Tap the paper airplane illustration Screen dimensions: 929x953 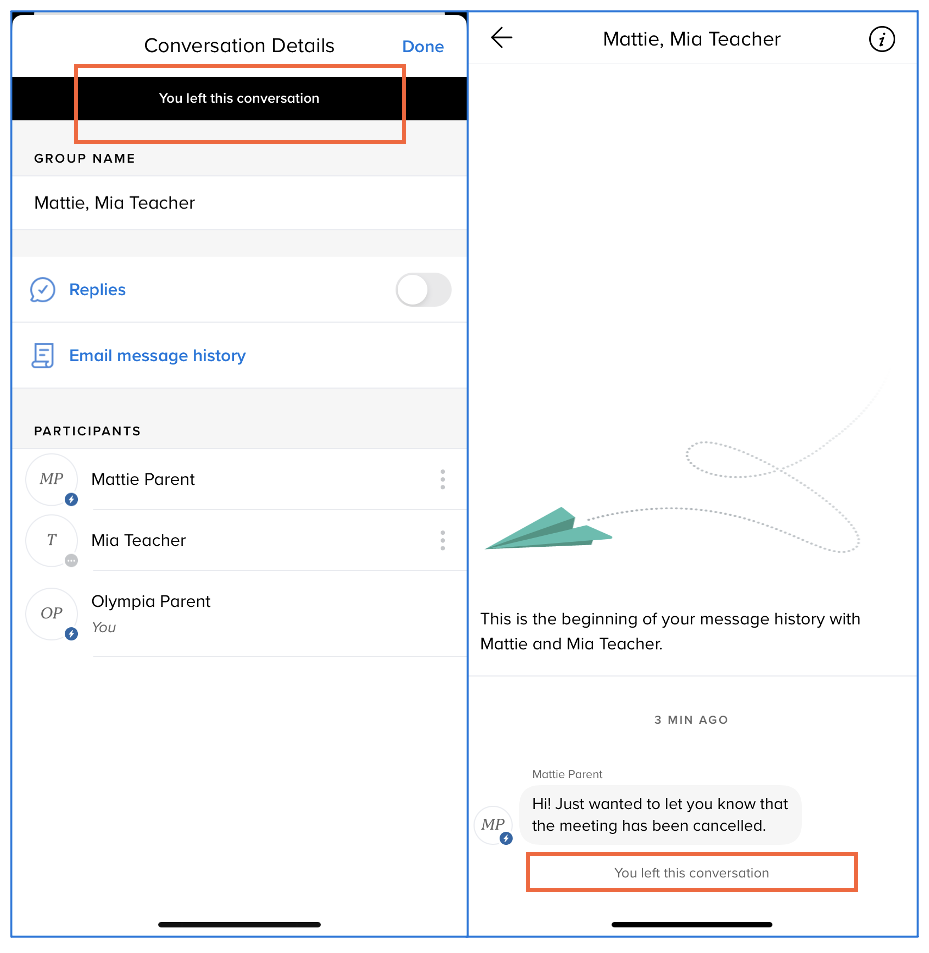click(x=548, y=530)
